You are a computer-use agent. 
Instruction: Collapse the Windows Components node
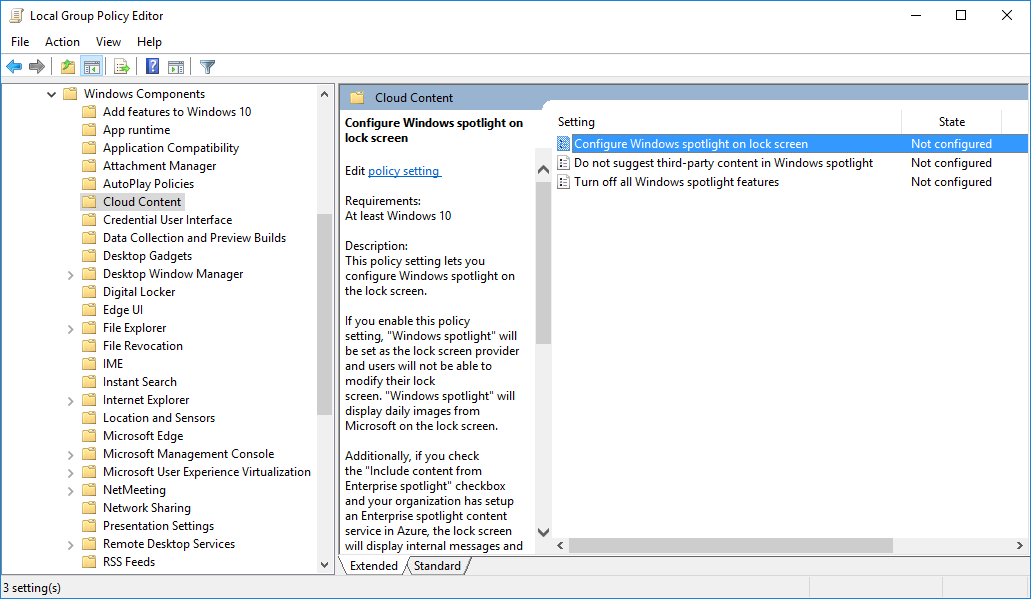(51, 93)
